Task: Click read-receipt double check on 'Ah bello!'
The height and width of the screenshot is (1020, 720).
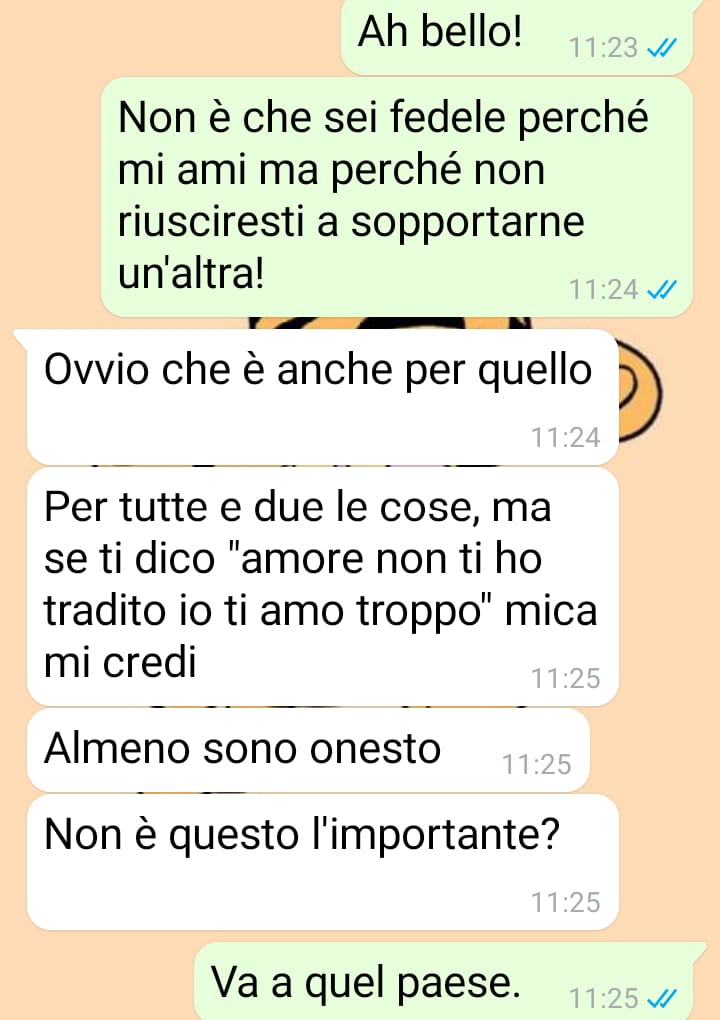Action: click(662, 48)
